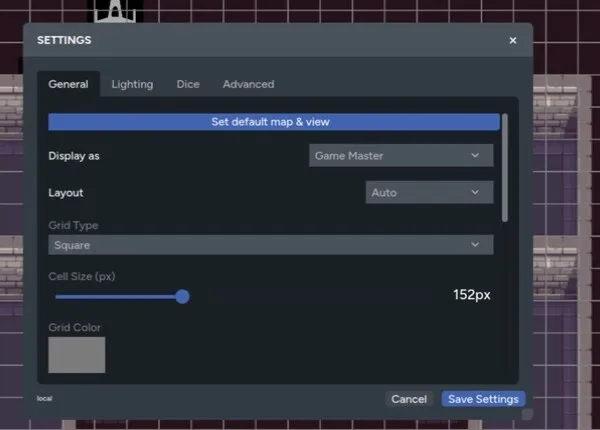Expand the Grid Type Square dropdown
This screenshot has width=600, height=430.
[x=271, y=245]
